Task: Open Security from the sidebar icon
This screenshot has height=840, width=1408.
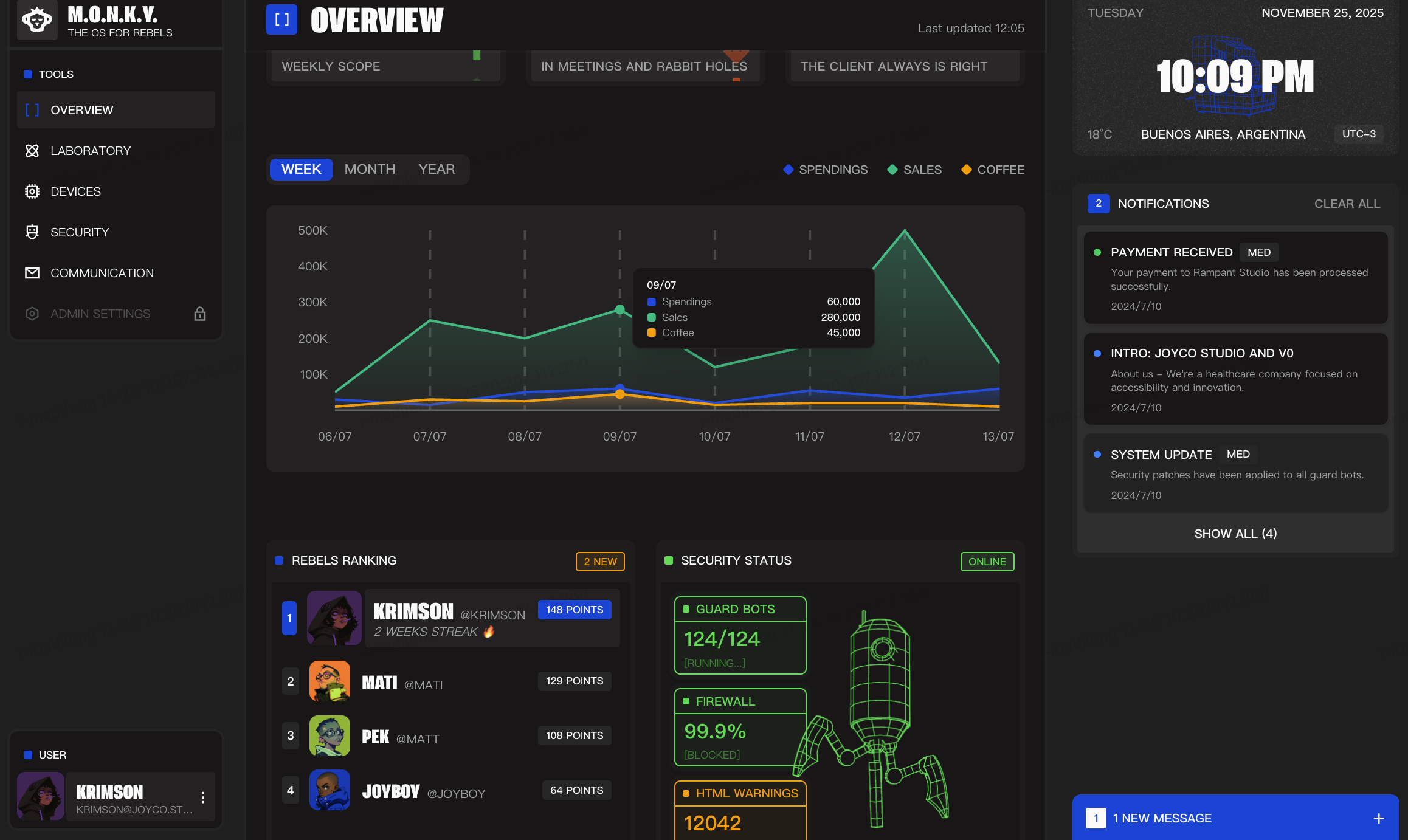Action: pyautogui.click(x=32, y=232)
